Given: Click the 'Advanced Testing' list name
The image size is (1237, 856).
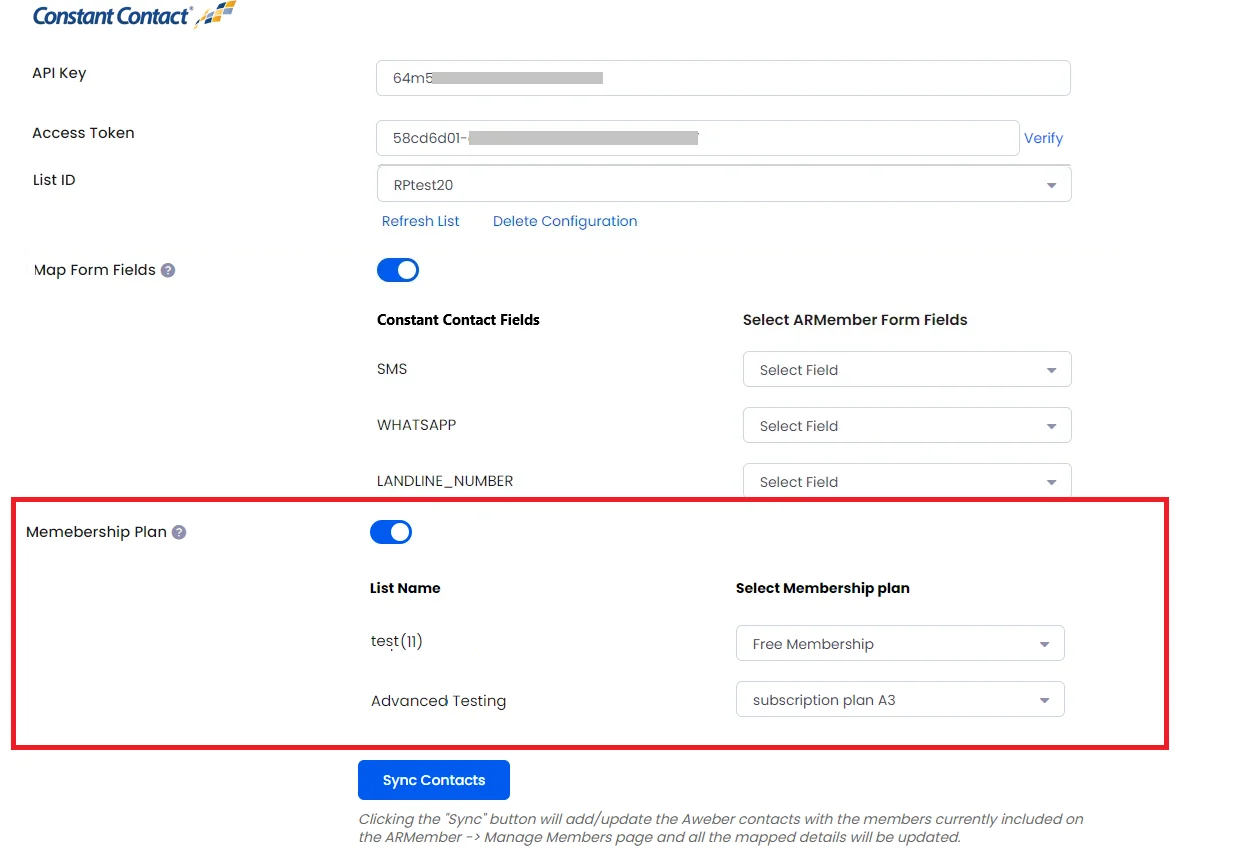Looking at the screenshot, I should click(438, 701).
